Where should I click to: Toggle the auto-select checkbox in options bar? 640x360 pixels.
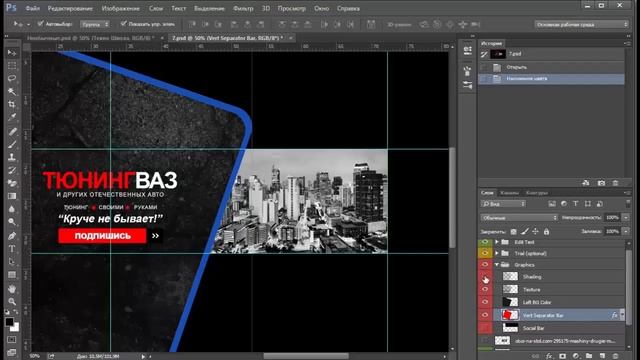pos(40,24)
